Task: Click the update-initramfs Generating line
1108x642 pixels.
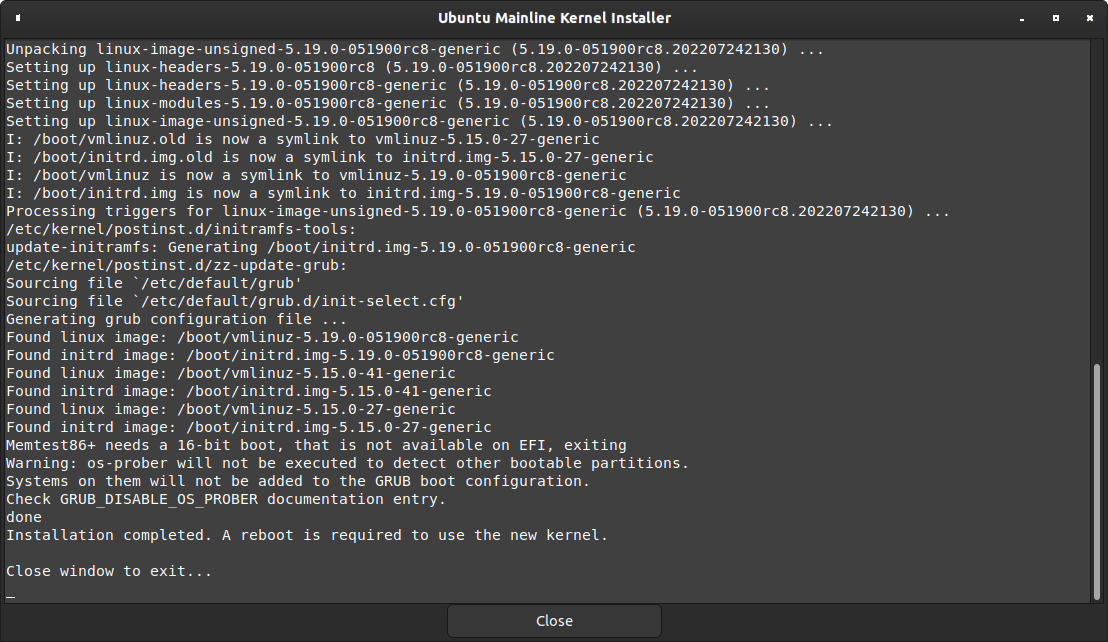Action: pyautogui.click(x=320, y=247)
